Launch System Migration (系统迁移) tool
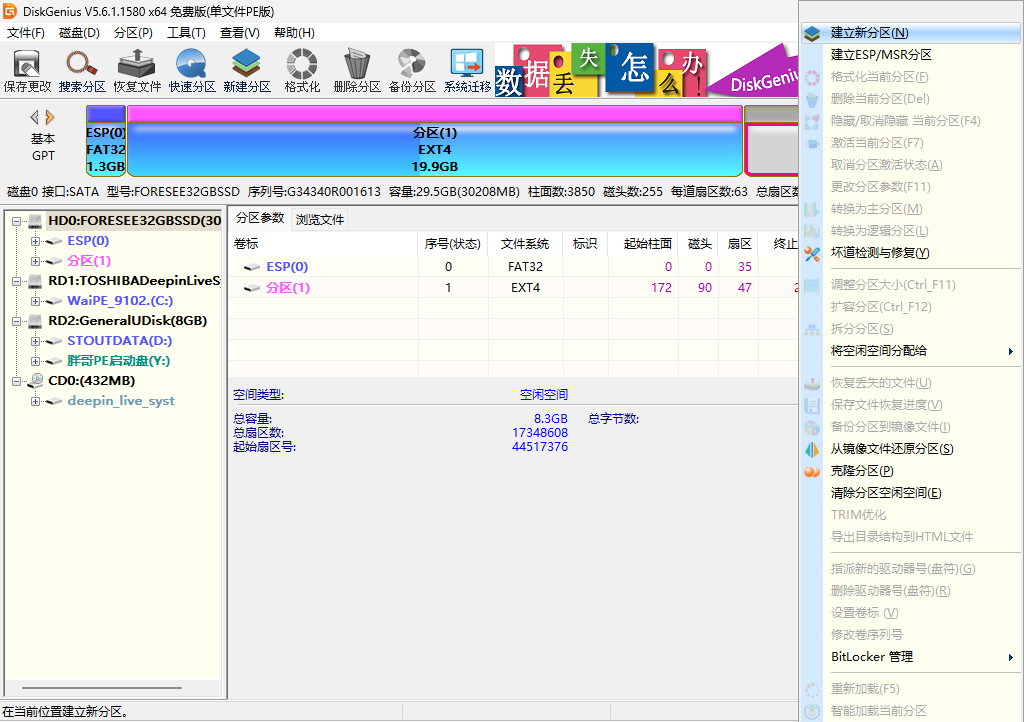Screen dimensions: 1024x722 (x=467, y=71)
